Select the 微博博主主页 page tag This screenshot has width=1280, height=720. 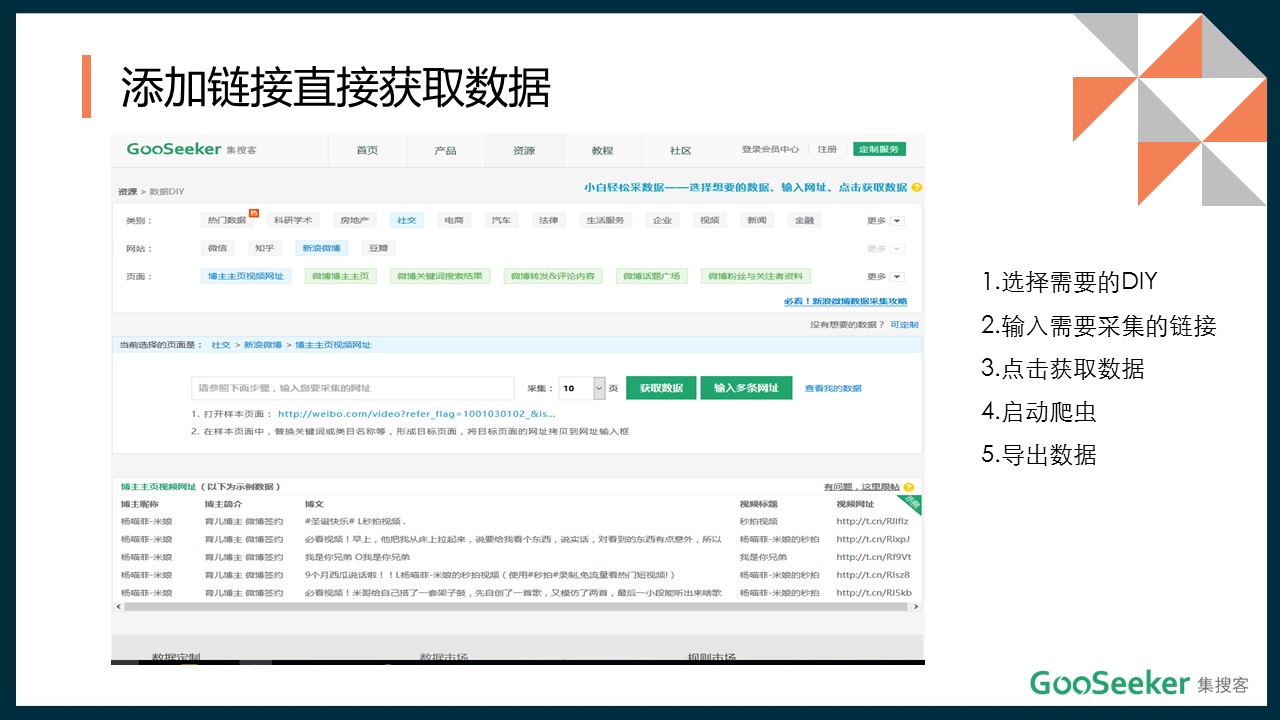point(340,276)
